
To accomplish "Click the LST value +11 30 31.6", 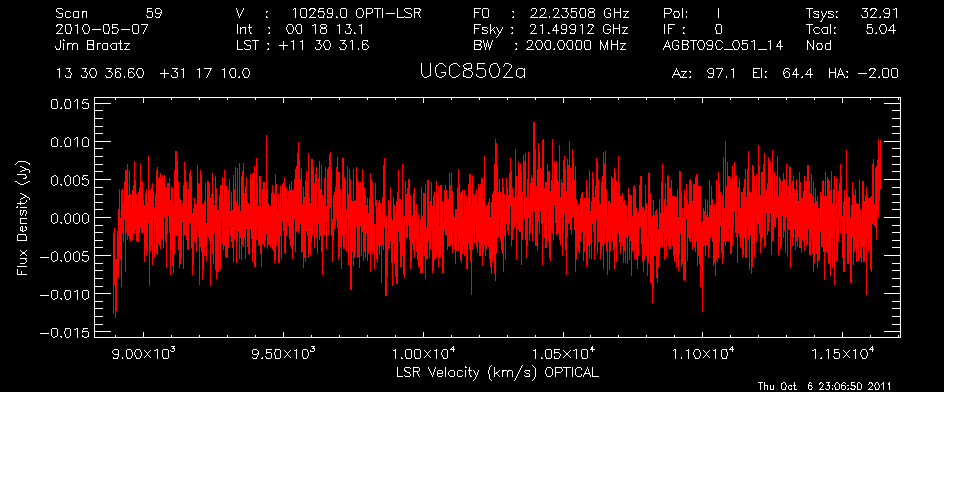I will (x=305, y=45).
